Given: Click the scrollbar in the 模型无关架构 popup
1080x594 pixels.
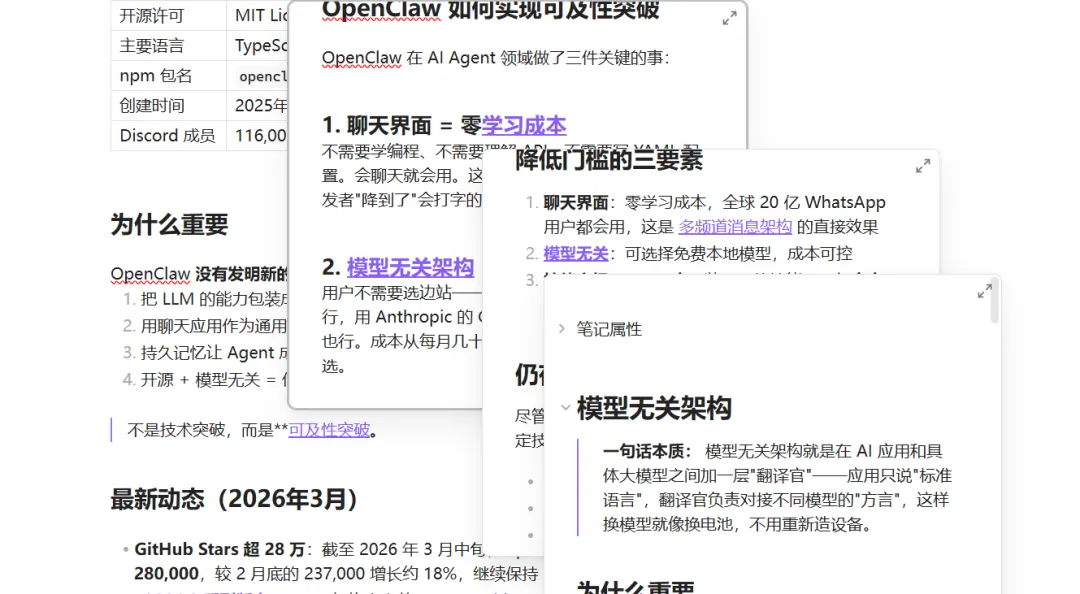Looking at the screenshot, I should pos(994,300).
